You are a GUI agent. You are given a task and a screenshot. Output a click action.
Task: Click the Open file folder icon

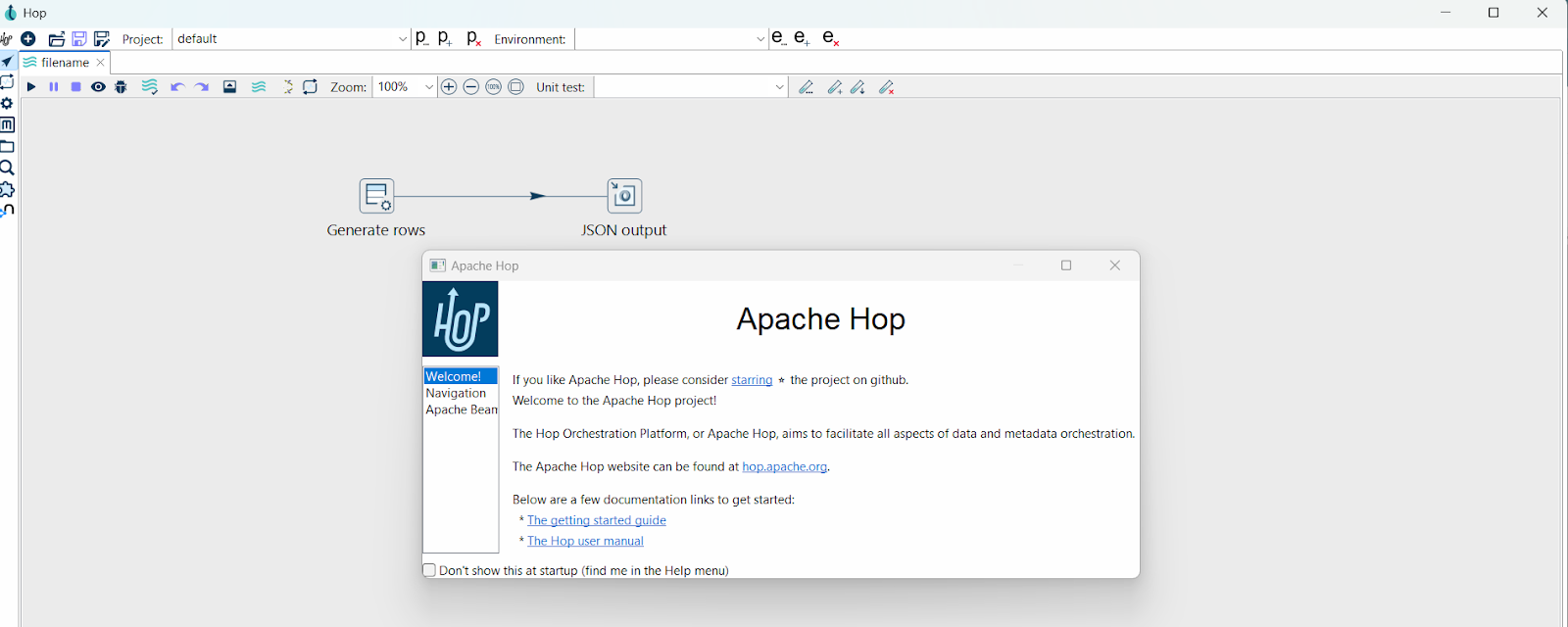57,39
